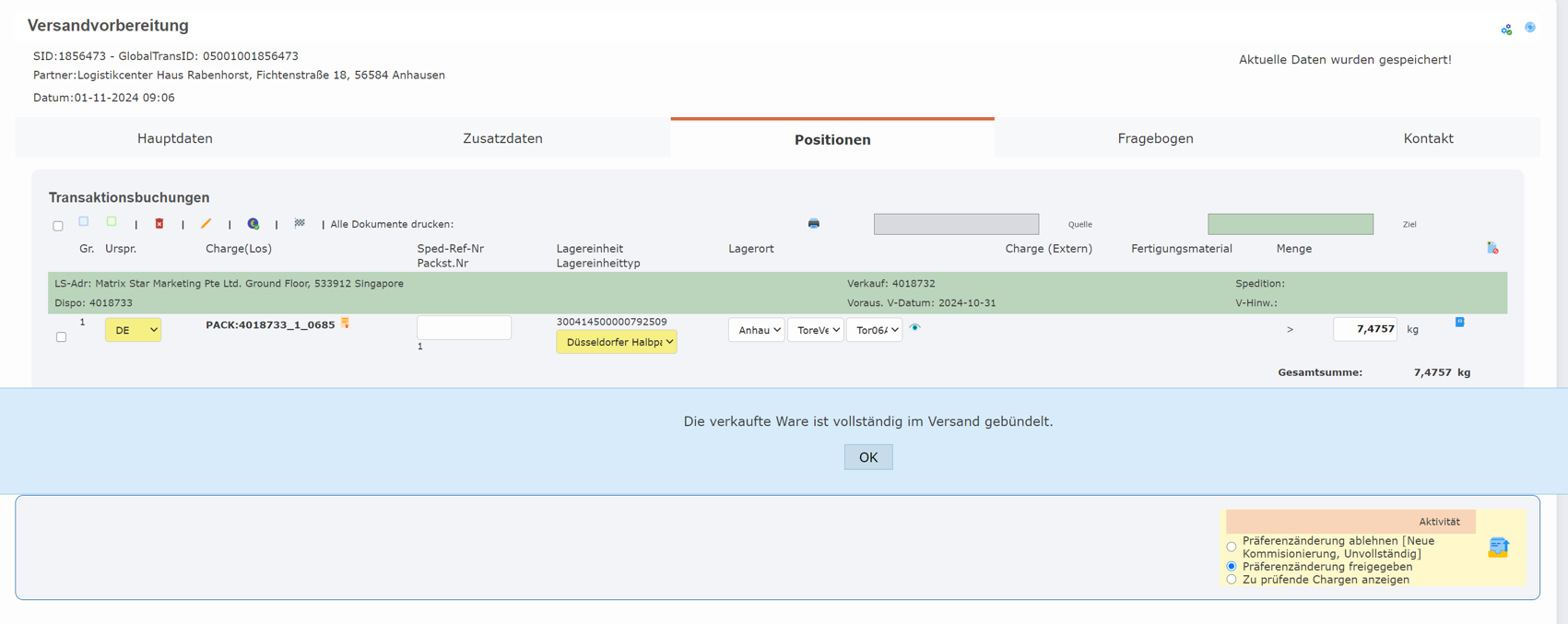Select 'Zu prüfende Chargen anzeigen' radio option
The width and height of the screenshot is (1568, 624).
[x=1232, y=580]
